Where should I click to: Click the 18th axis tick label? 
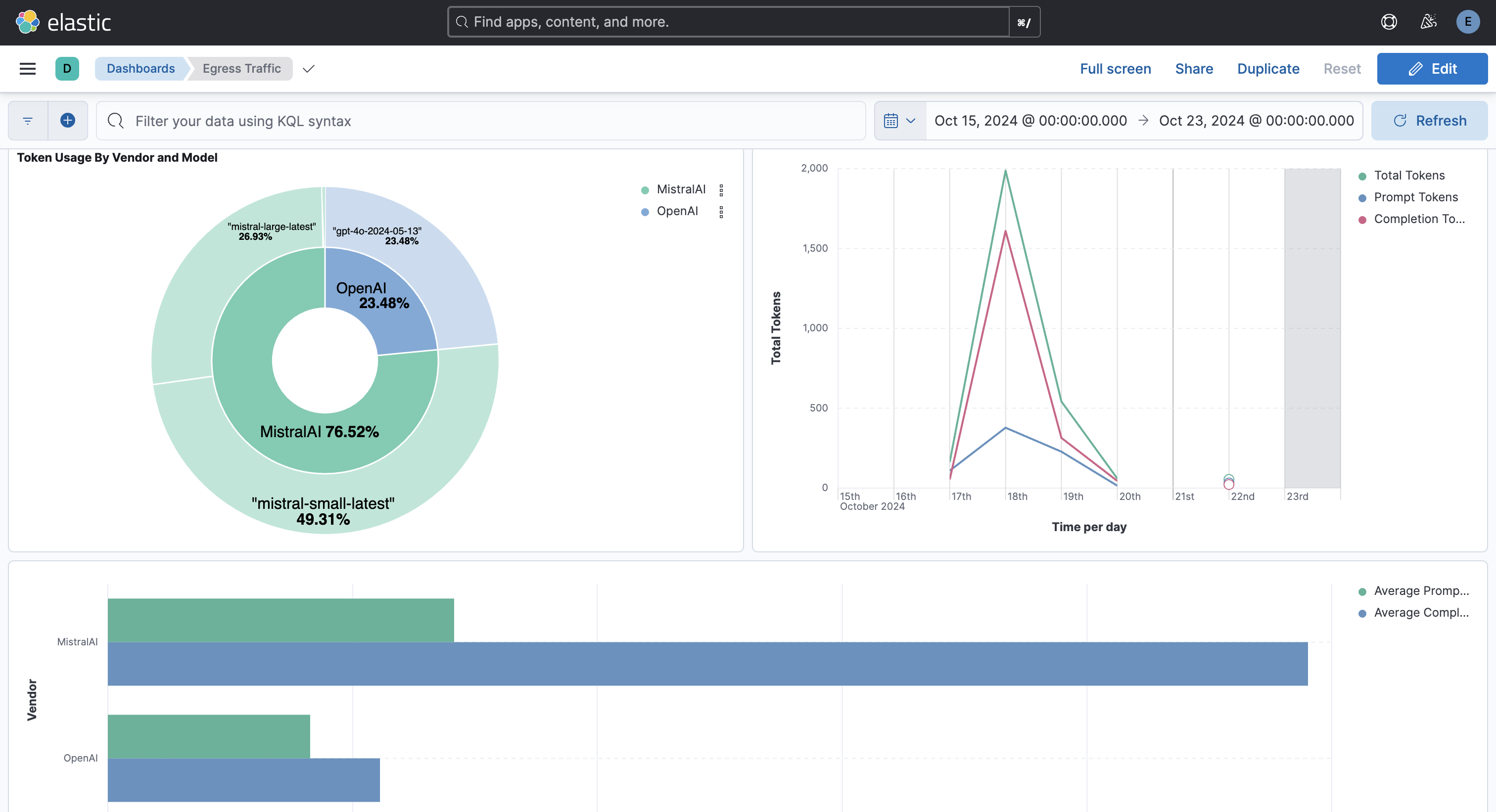[1017, 496]
